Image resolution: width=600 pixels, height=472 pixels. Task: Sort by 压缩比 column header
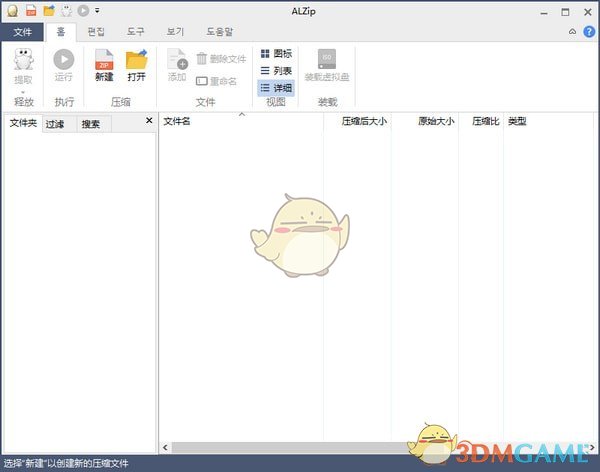pos(481,121)
